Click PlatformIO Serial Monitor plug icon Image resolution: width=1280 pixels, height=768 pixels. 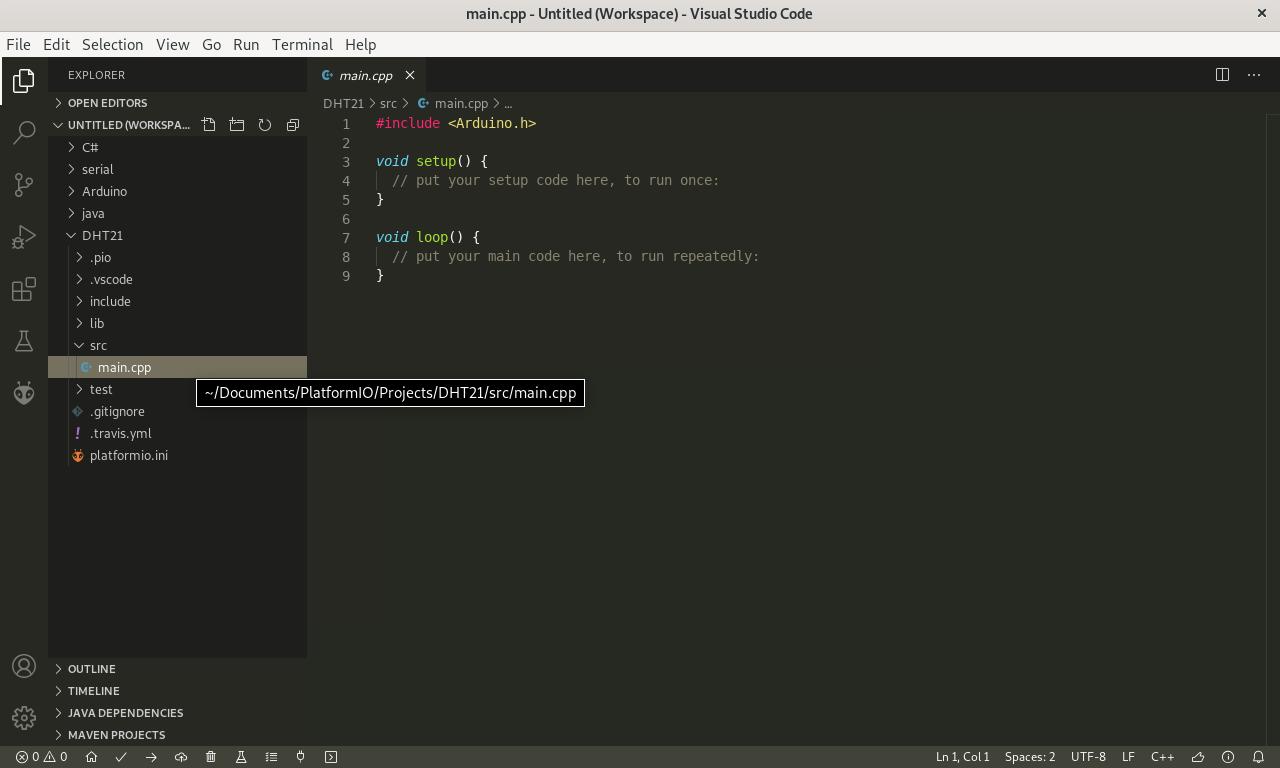(x=301, y=757)
